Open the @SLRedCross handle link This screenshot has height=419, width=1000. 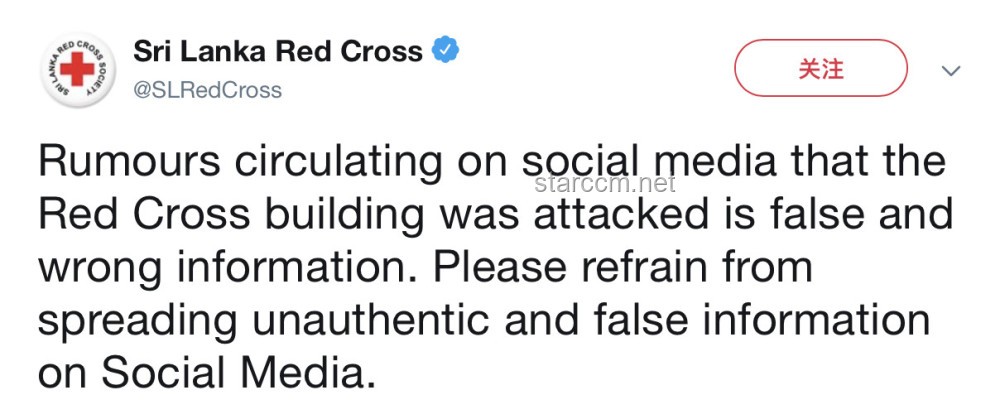tap(207, 91)
